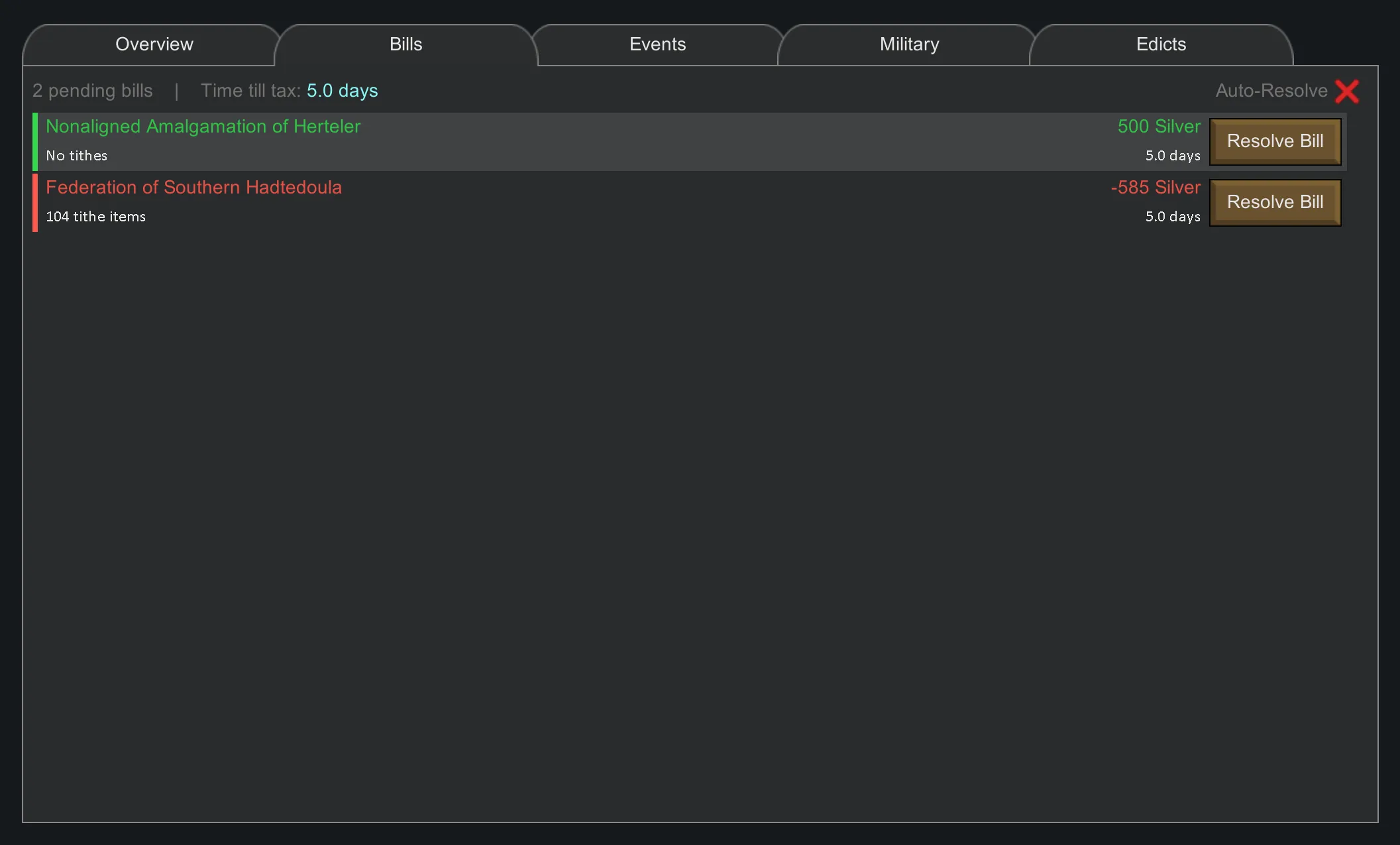The image size is (1400, 845).
Task: Click the Time till tax 5.0 days label
Action: 289,91
